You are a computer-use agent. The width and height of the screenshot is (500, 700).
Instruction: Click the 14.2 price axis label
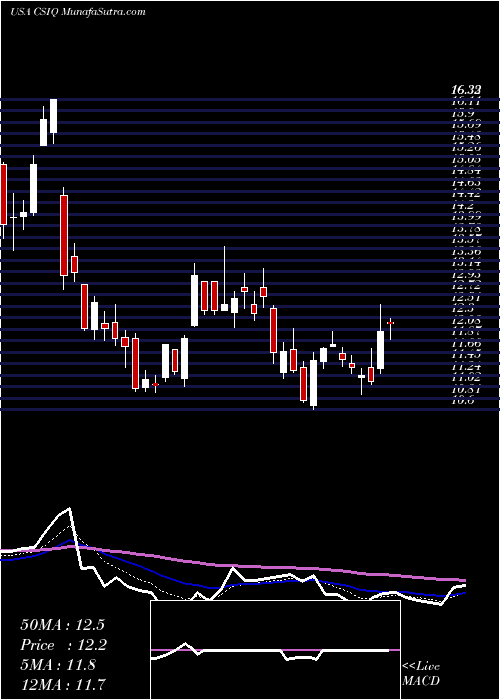pos(462,206)
